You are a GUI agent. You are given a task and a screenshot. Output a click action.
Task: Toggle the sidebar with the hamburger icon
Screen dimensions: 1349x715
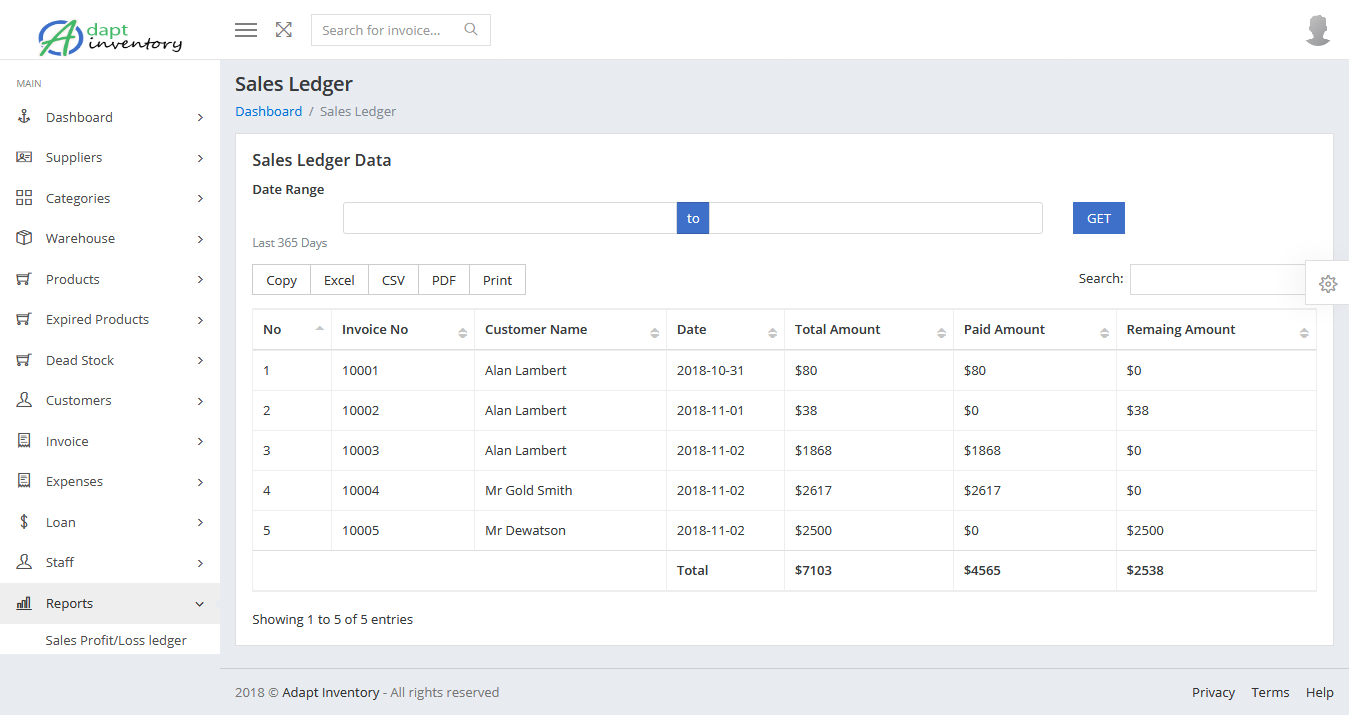coord(245,29)
